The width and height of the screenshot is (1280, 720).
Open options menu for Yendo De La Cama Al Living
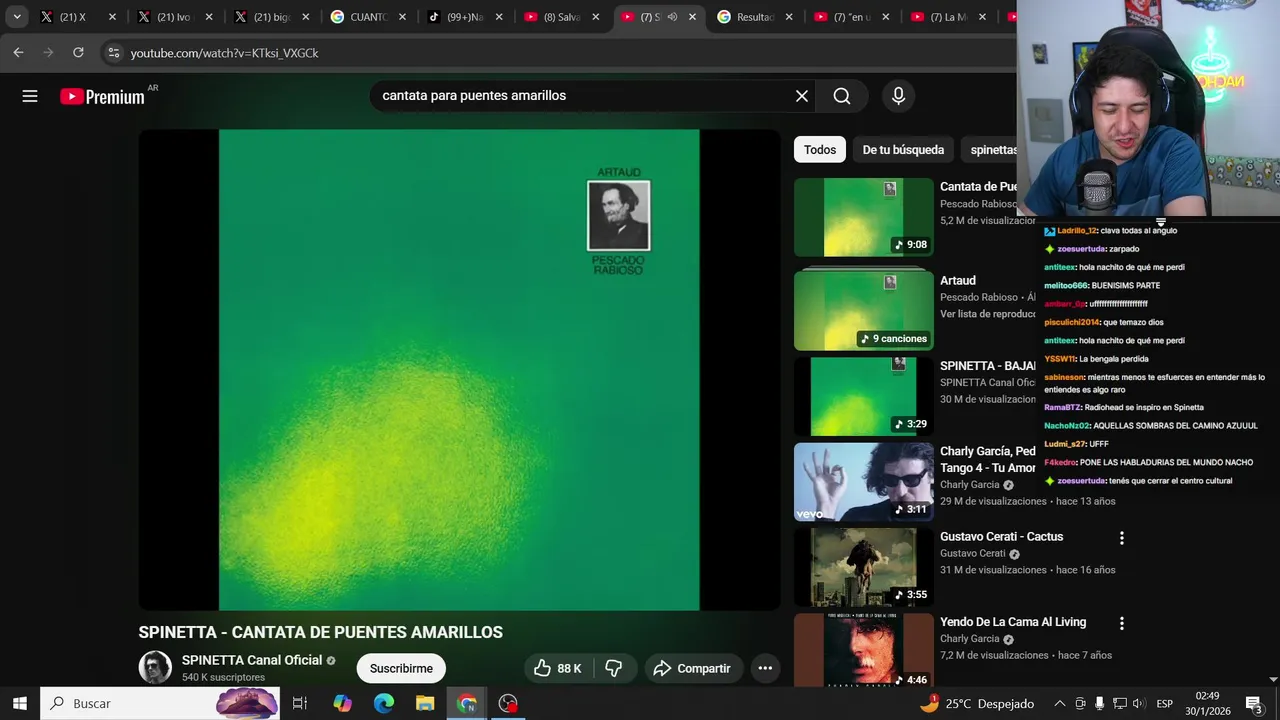(1121, 623)
